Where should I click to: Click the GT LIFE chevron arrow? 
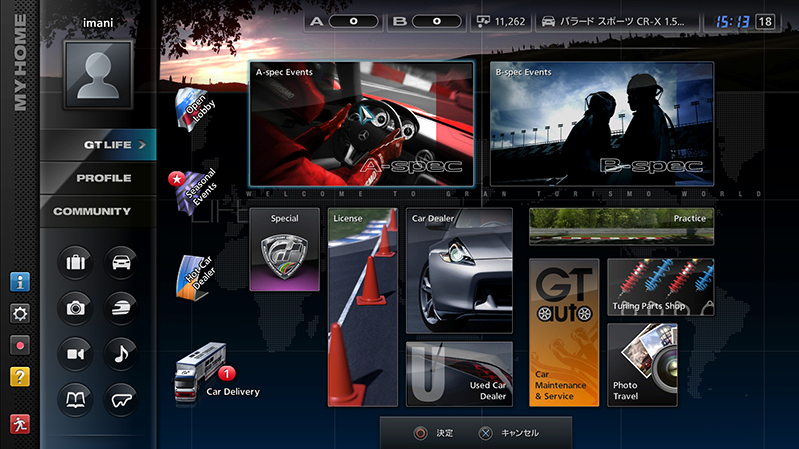(x=142, y=145)
